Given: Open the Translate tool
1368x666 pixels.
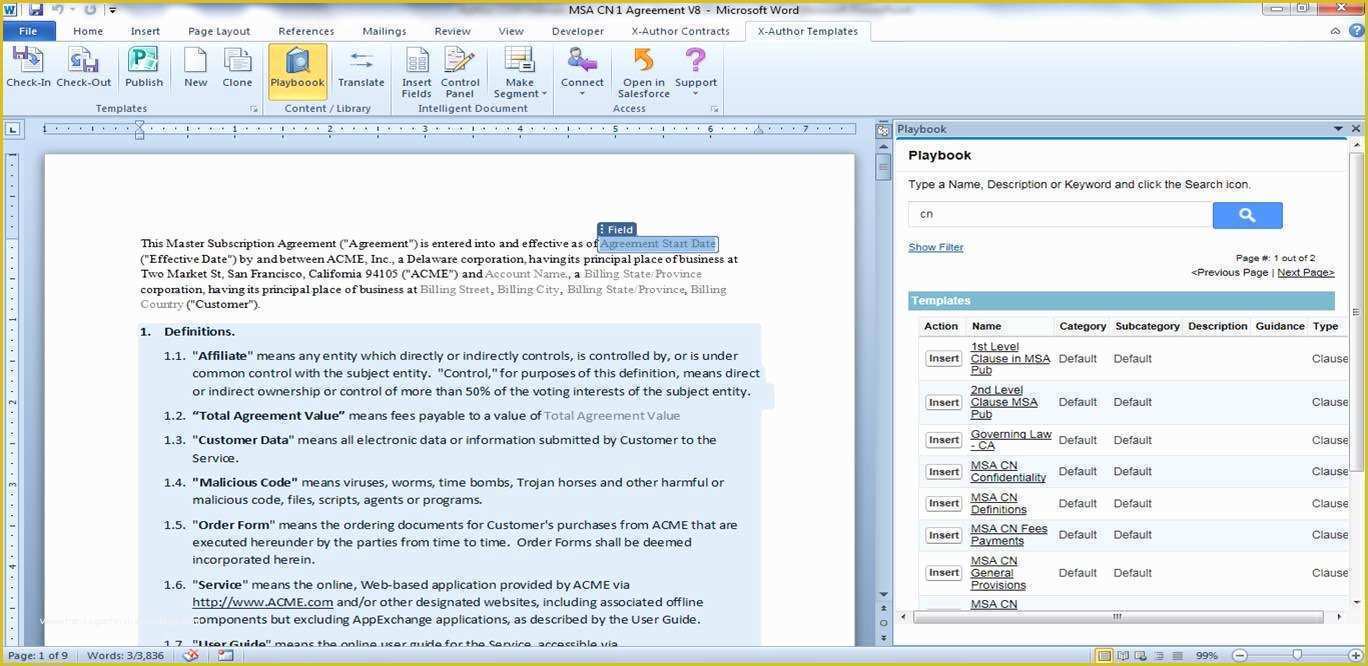Looking at the screenshot, I should (361, 68).
